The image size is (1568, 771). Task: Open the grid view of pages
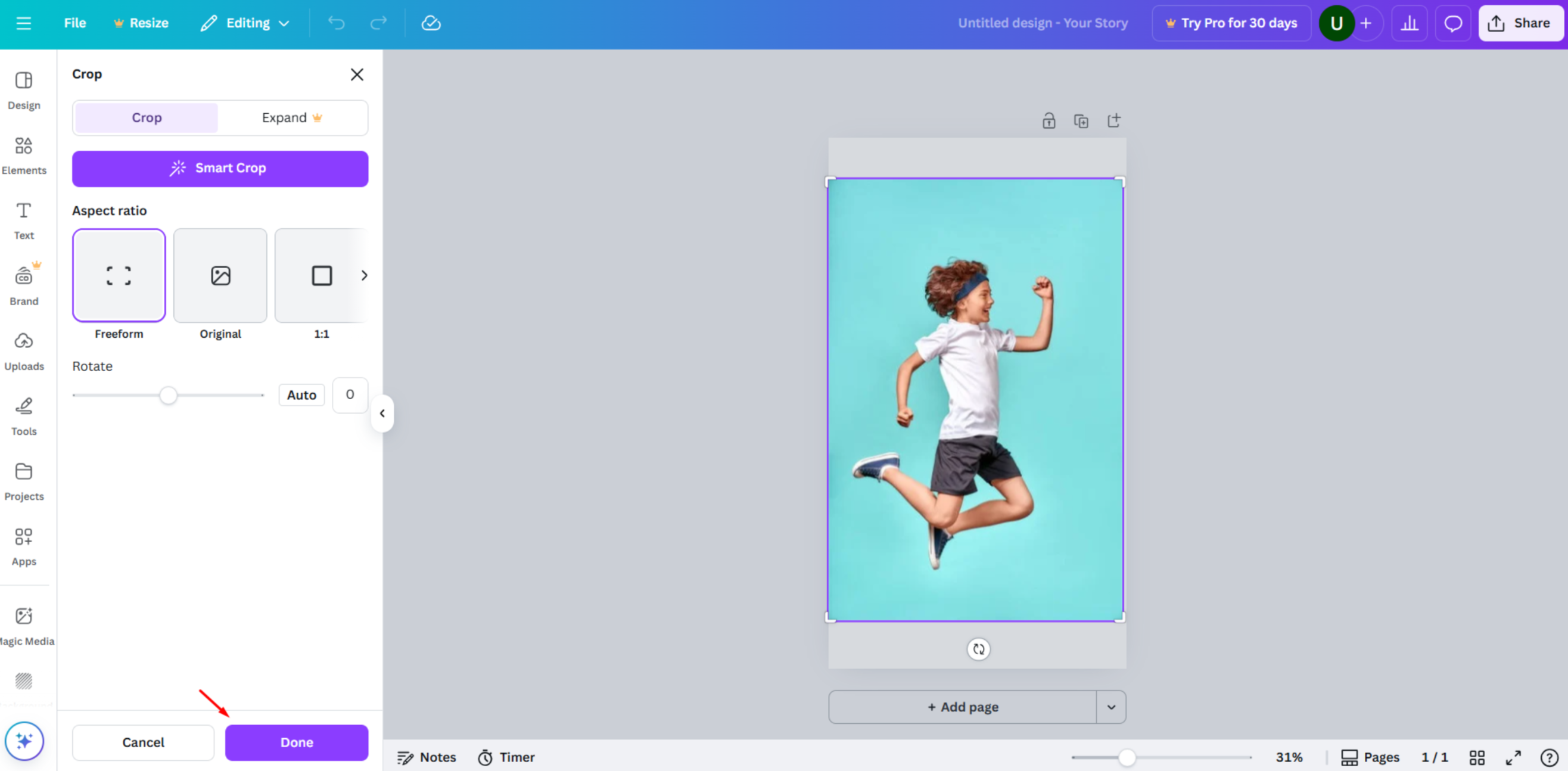point(1477,757)
